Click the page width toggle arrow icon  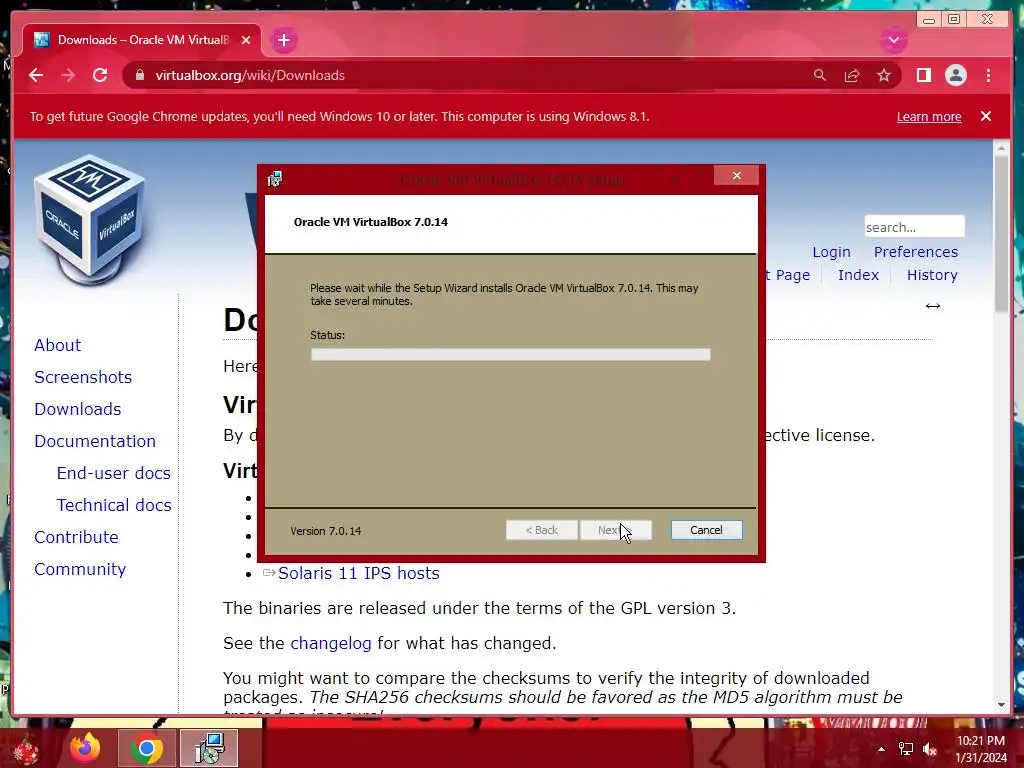933,306
